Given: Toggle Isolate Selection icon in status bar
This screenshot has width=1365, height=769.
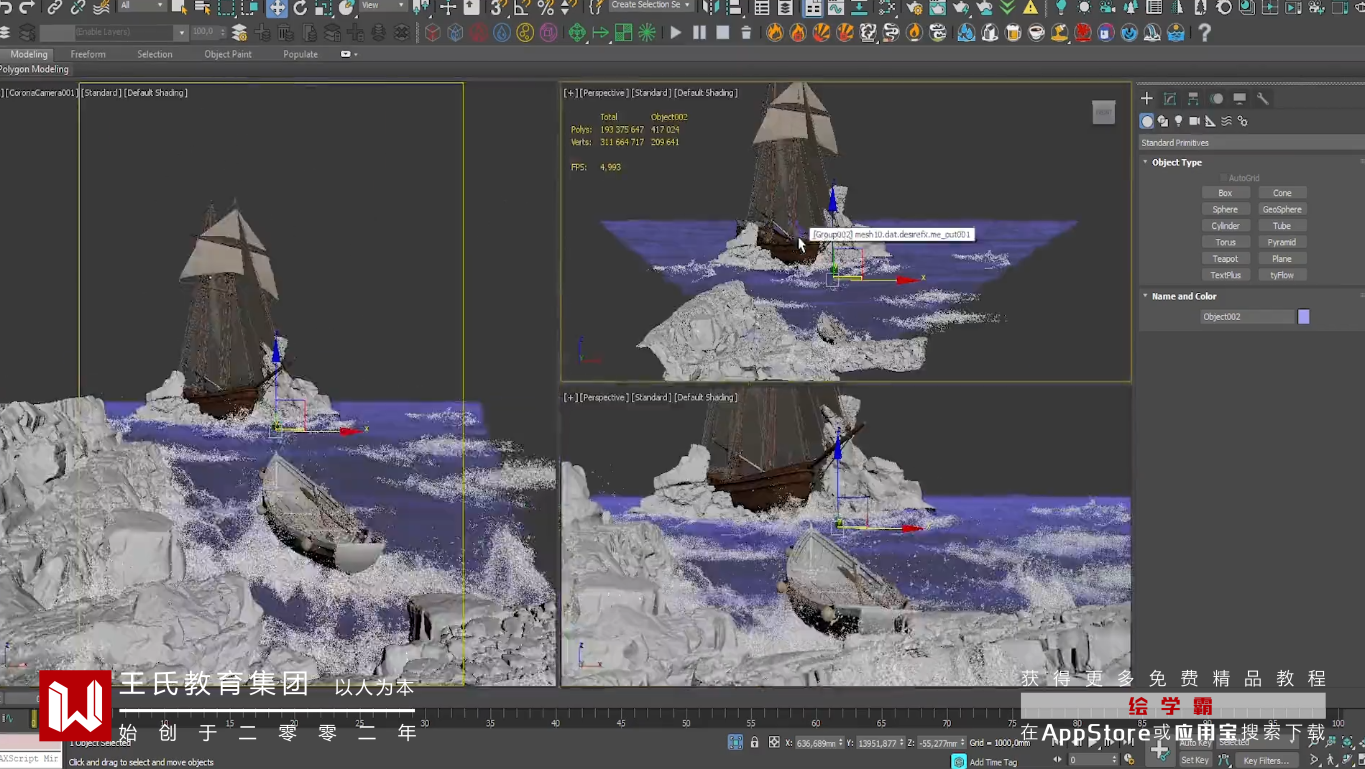Looking at the screenshot, I should pos(735,742).
